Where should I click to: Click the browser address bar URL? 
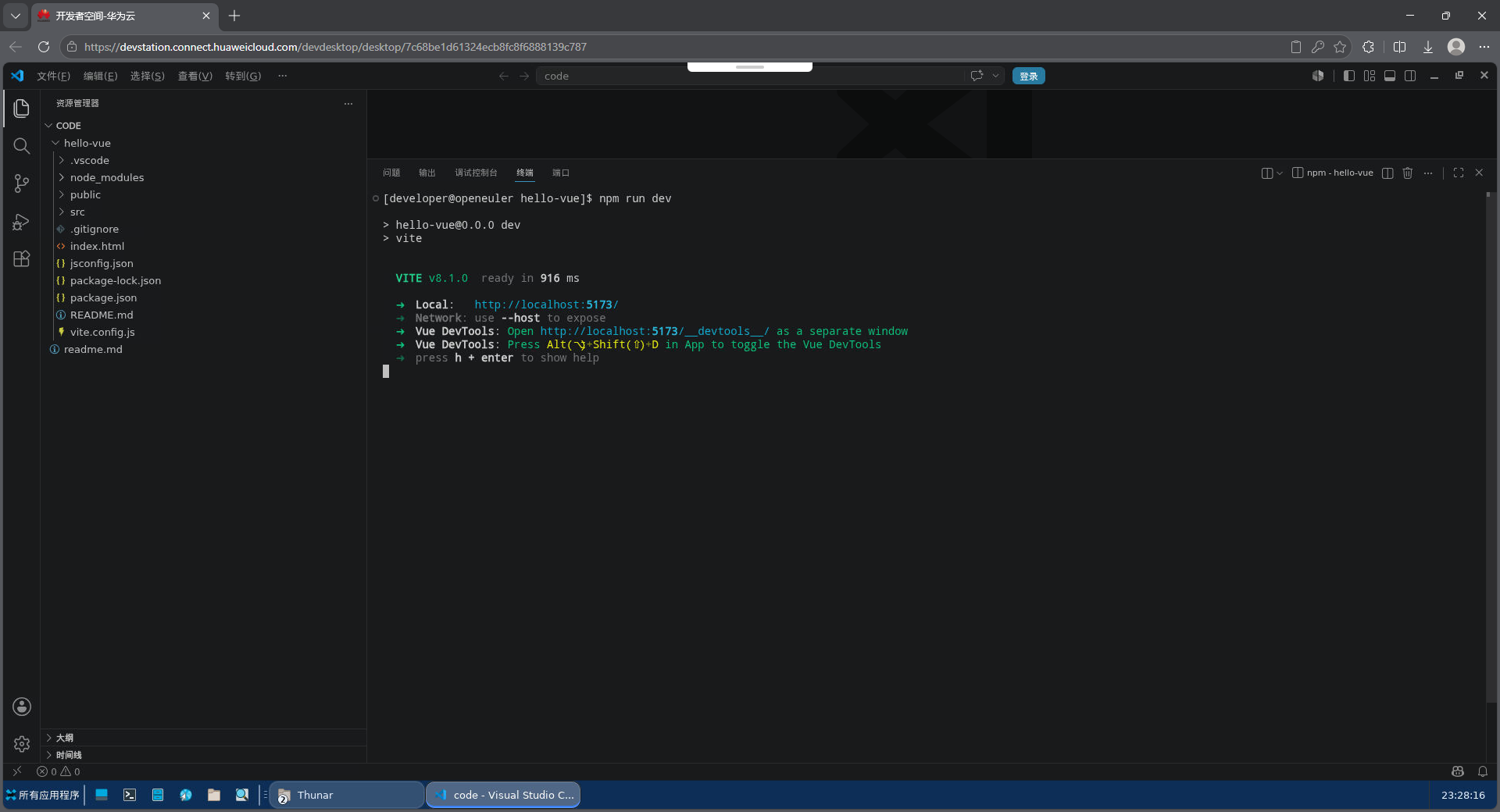pyautogui.click(x=335, y=47)
